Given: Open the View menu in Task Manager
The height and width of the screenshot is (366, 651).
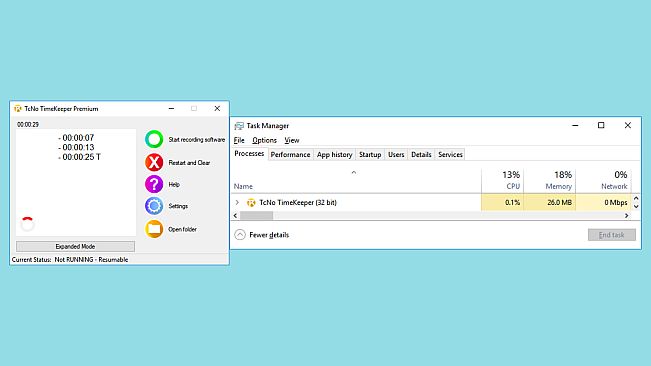Looking at the screenshot, I should [292, 140].
